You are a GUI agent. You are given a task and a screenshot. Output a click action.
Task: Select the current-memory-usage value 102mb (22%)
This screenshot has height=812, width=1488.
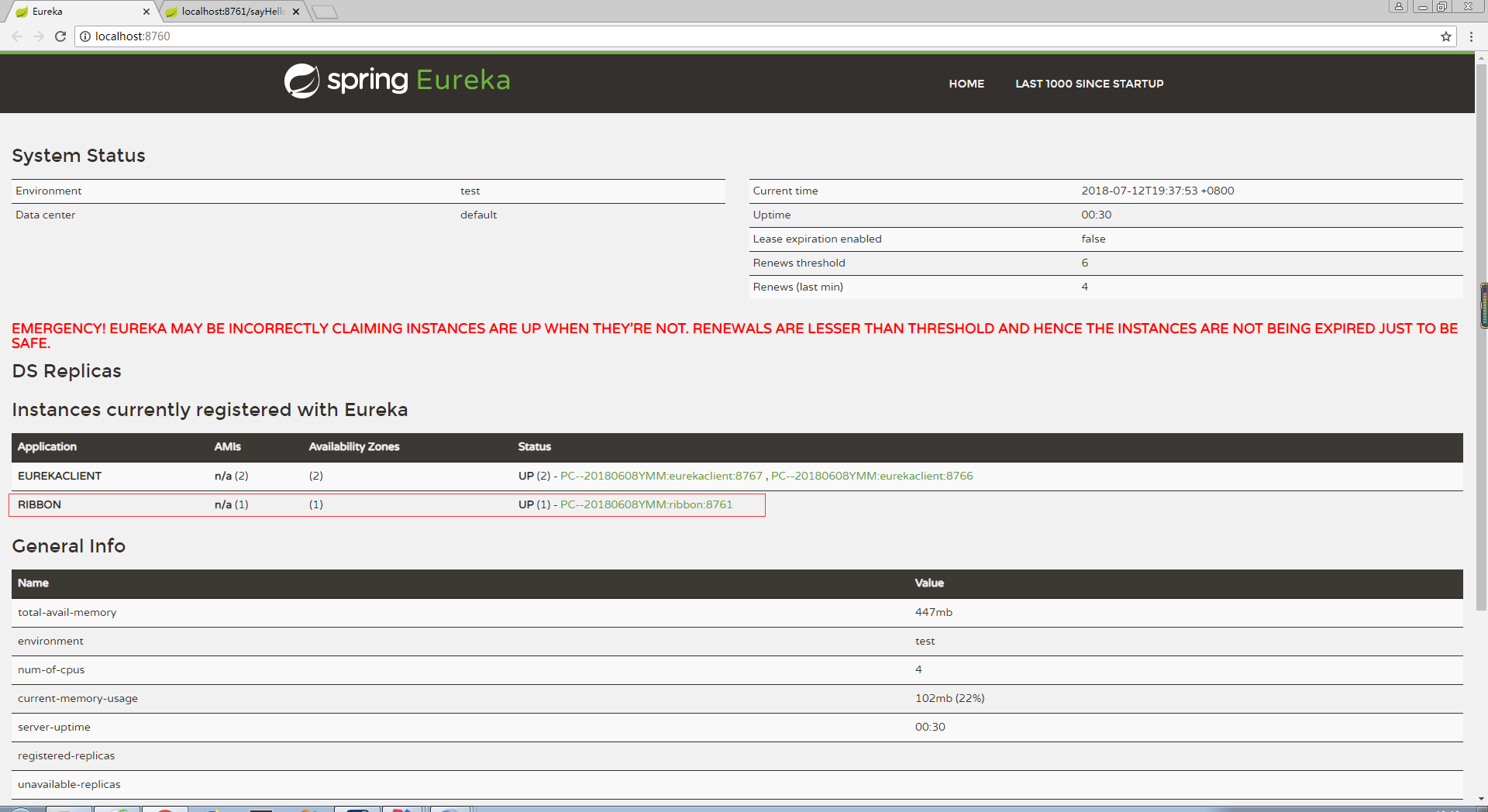pos(950,698)
